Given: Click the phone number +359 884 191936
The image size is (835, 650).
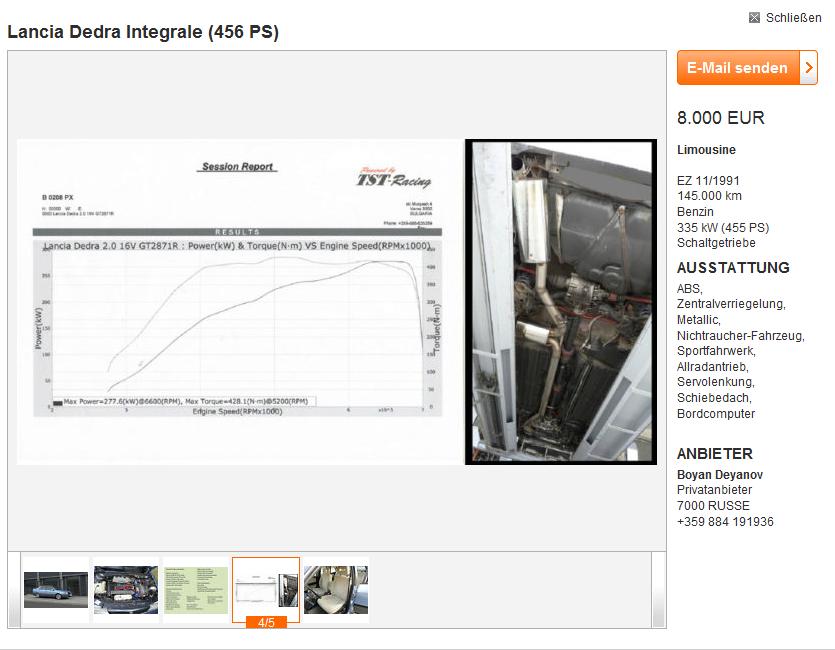Looking at the screenshot, I should pos(725,522).
